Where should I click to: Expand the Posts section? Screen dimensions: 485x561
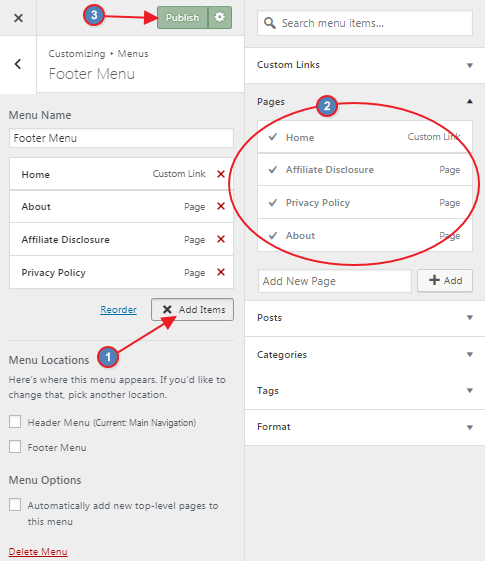click(365, 318)
